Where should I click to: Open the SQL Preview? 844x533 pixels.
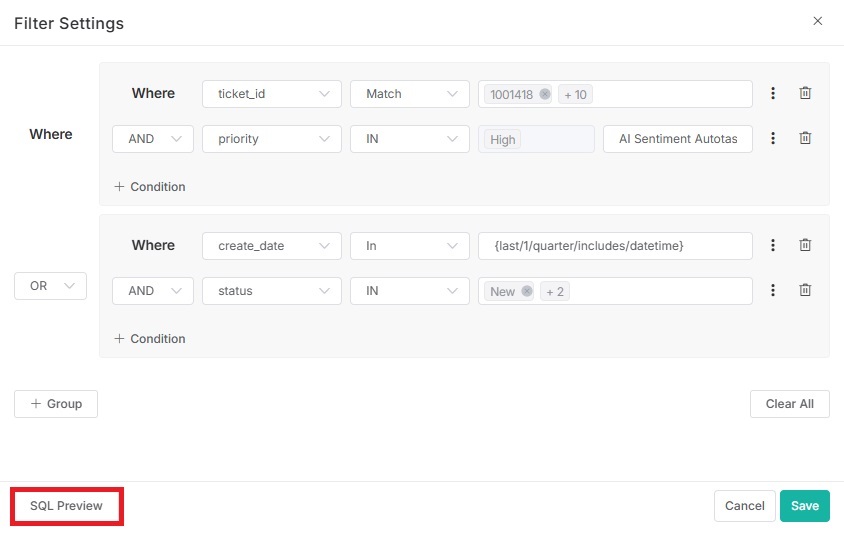click(x=66, y=506)
